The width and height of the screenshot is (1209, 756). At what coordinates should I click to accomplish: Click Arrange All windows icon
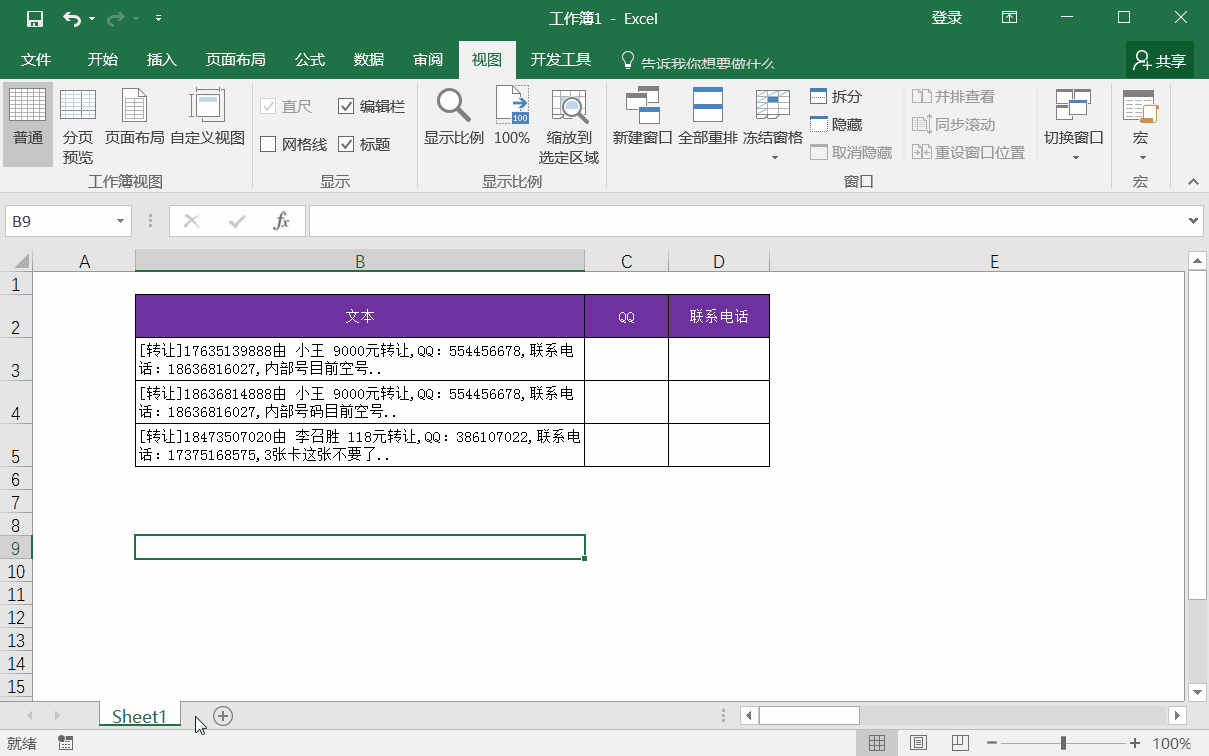707,106
